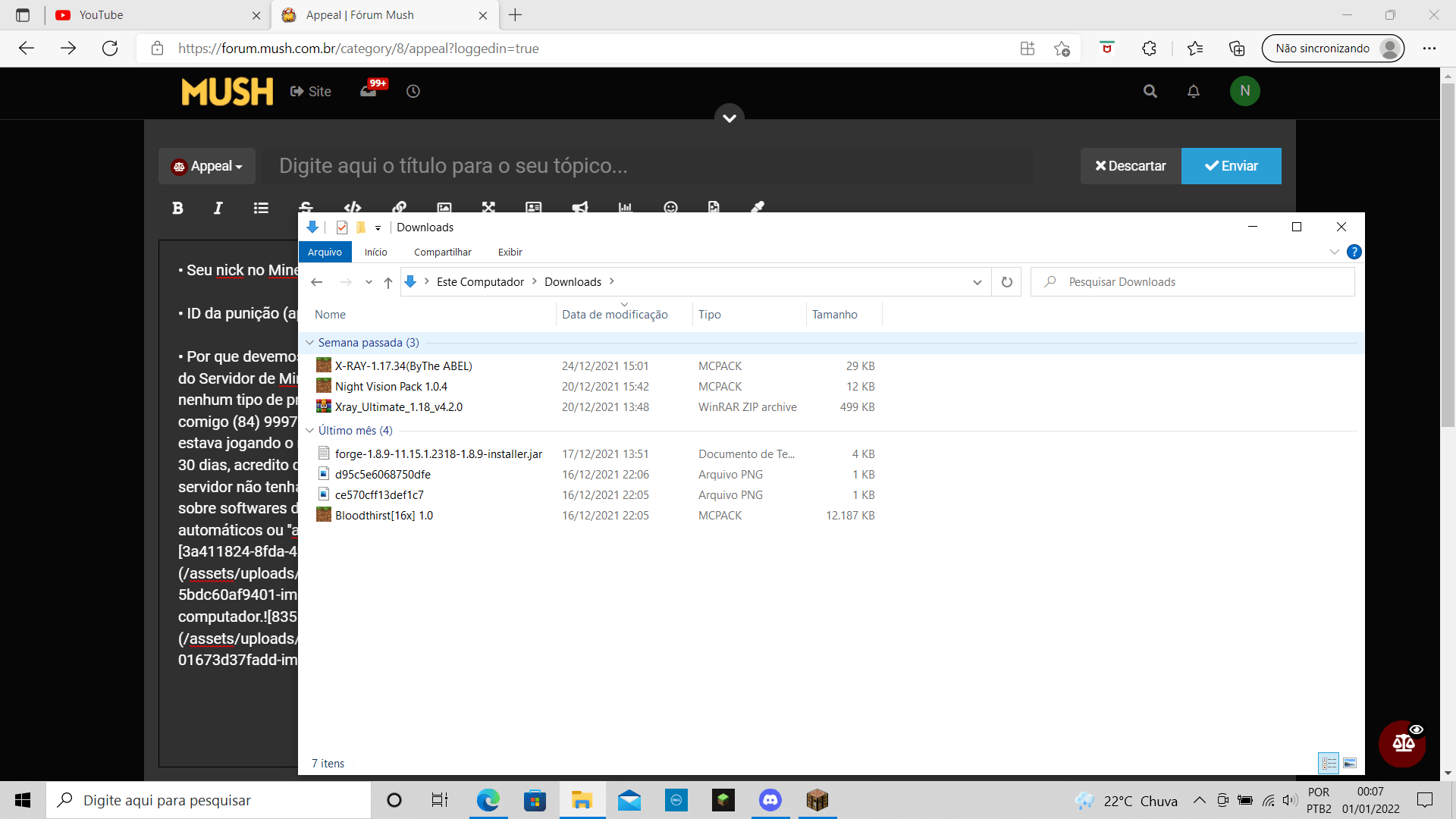Click the red scales floating button
Screen dimensions: 1456x819
pyautogui.click(x=1402, y=743)
